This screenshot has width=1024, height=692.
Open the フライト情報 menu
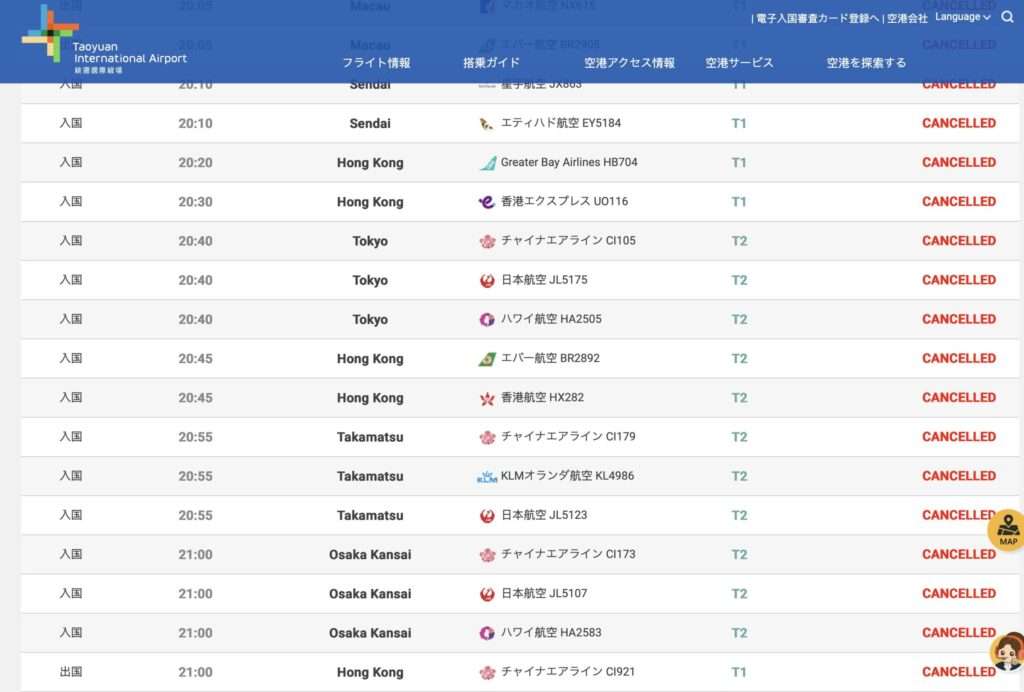click(376, 63)
